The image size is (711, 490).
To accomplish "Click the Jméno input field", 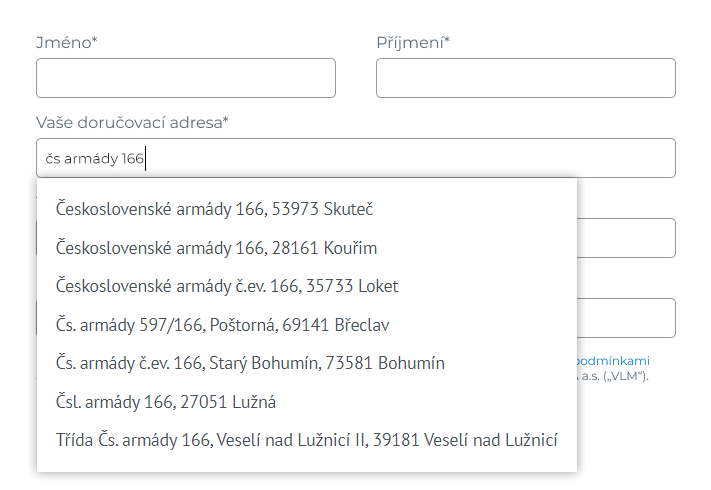I will point(185,78).
